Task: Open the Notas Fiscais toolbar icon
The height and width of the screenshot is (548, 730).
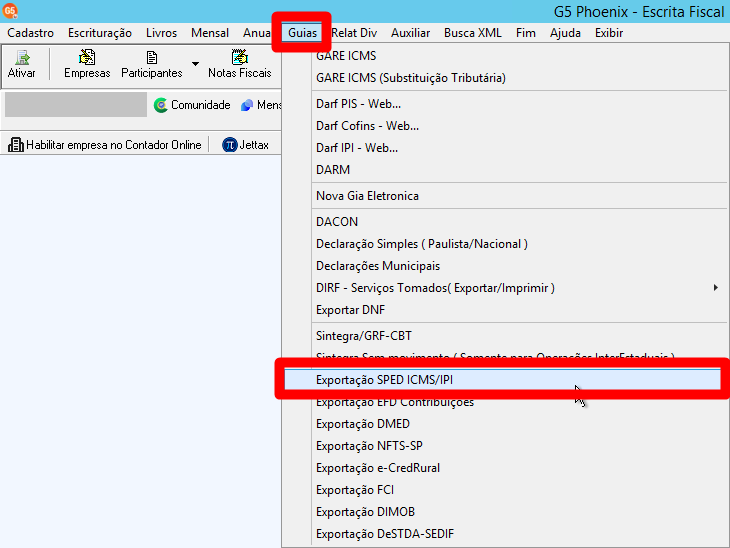Action: 240,64
